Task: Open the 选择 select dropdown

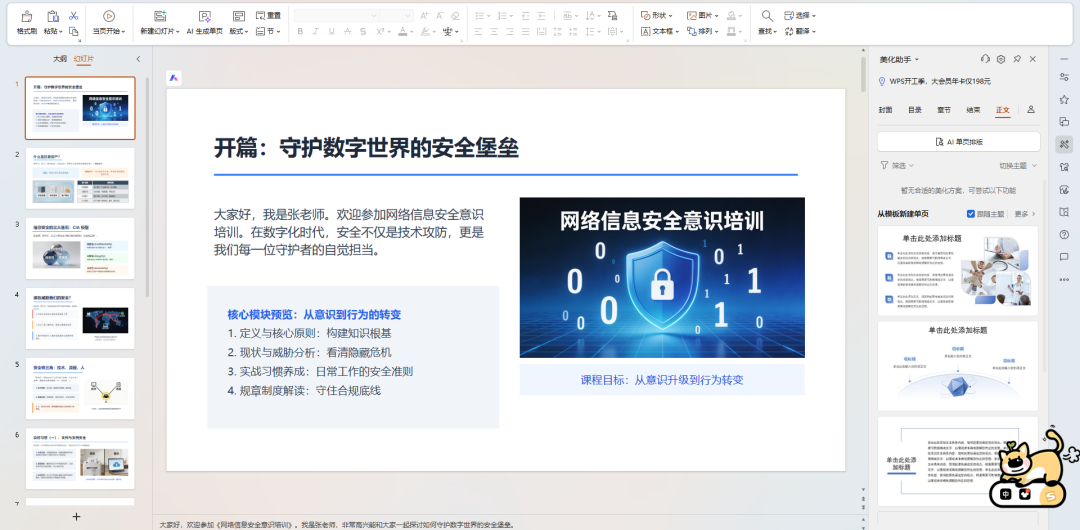Action: point(800,15)
